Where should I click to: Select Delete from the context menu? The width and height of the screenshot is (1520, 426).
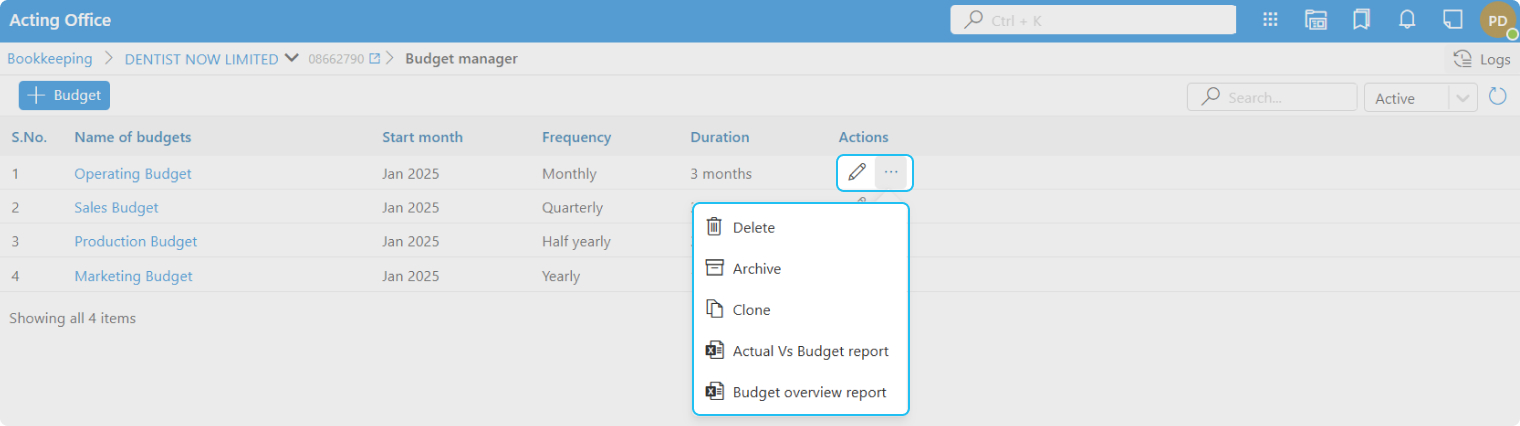[753, 228]
